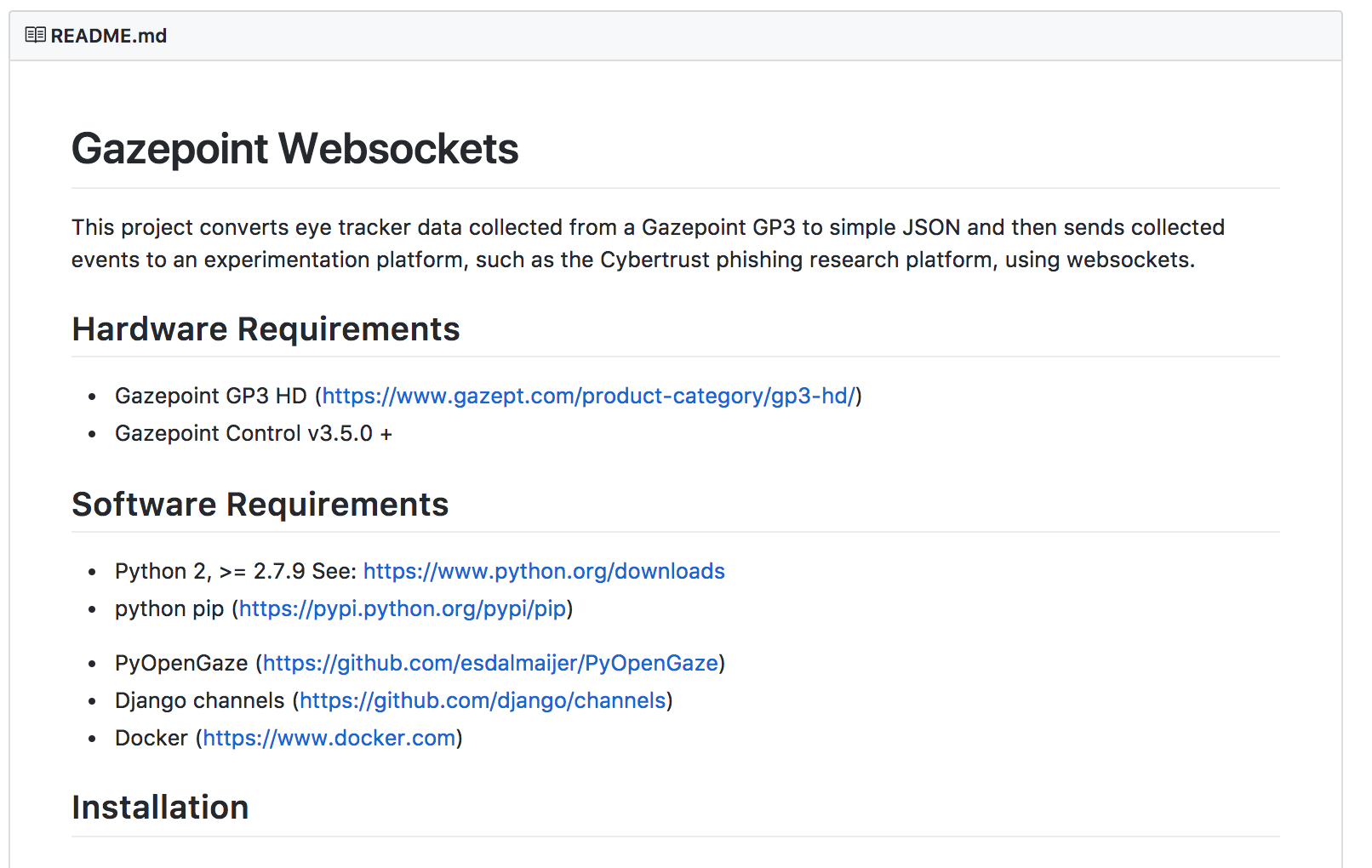Click the README book icon
The image size is (1372, 868).
tap(35, 35)
